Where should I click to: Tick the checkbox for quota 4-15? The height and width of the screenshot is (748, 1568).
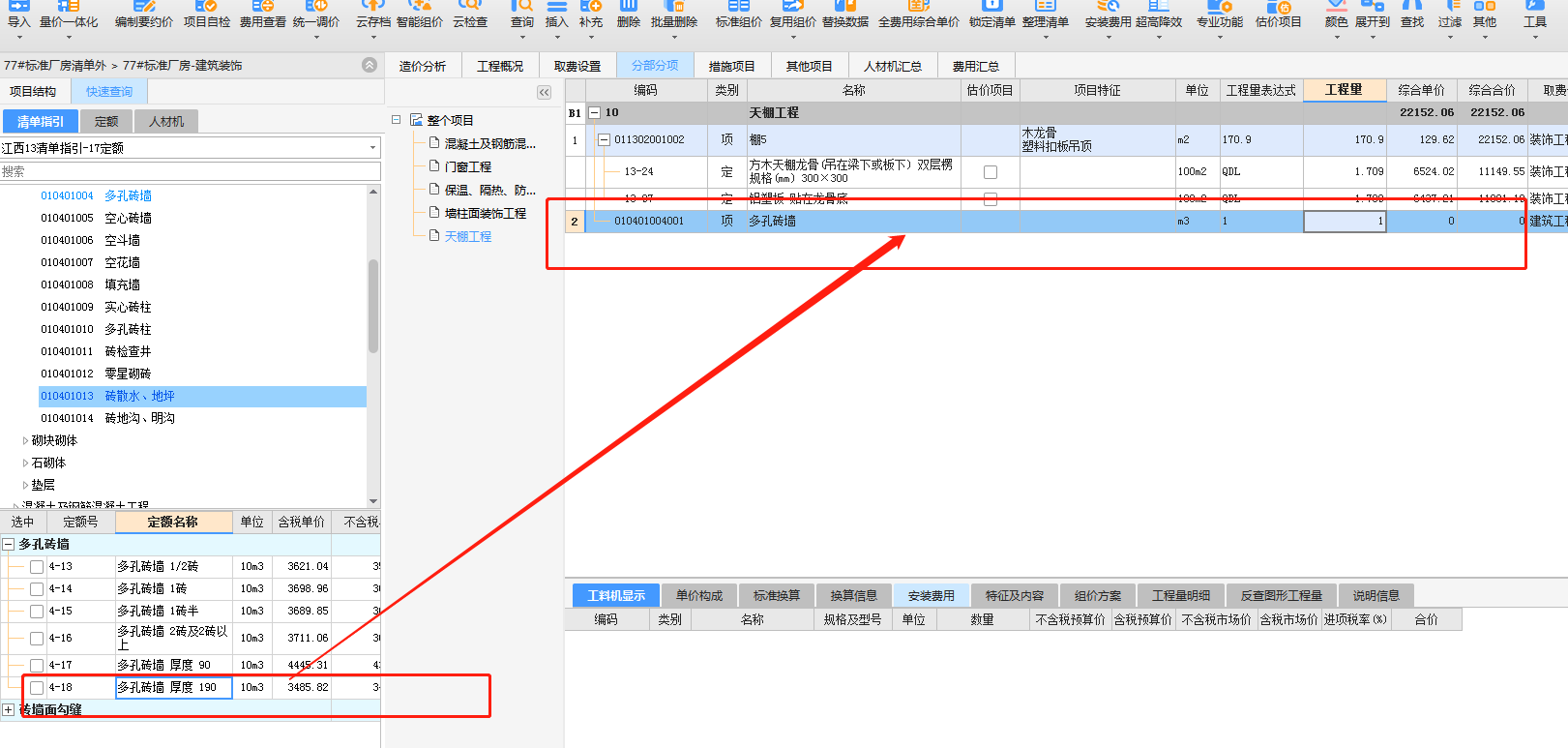tap(37, 612)
